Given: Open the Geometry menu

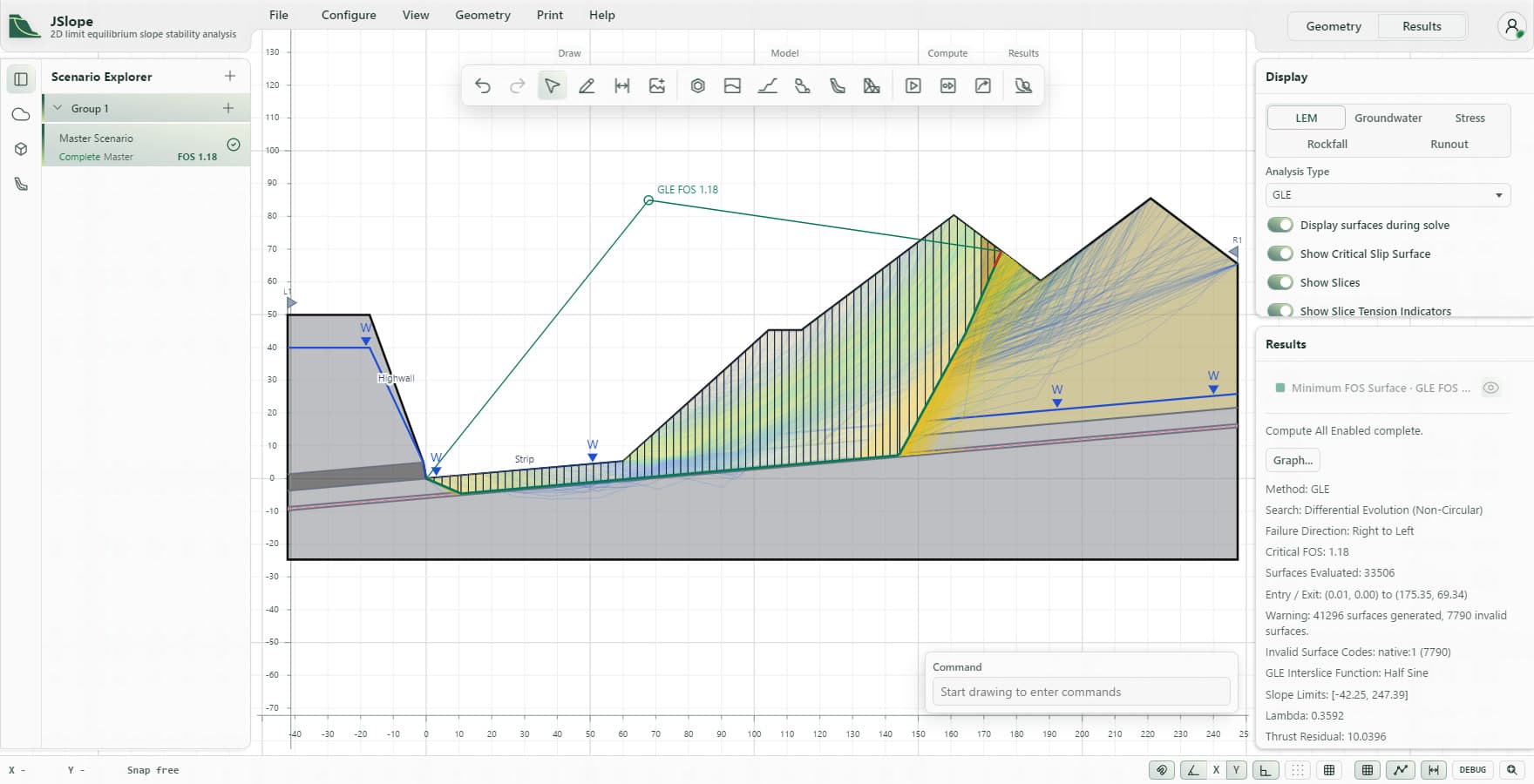Looking at the screenshot, I should 483,15.
